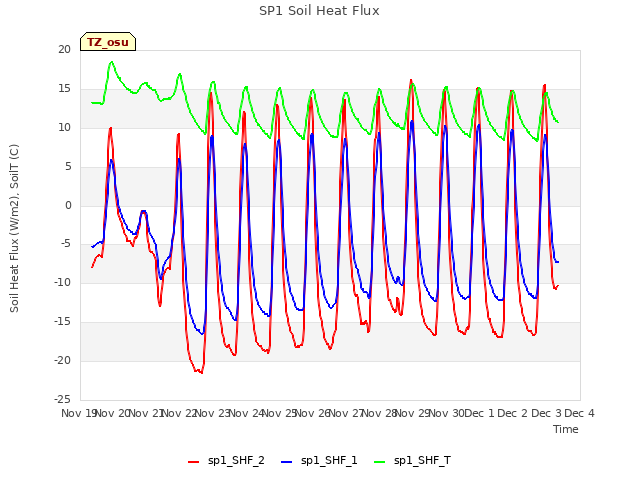Click the TZ_osu annotation label
The height and width of the screenshot is (480, 640).
pyautogui.click(x=108, y=42)
